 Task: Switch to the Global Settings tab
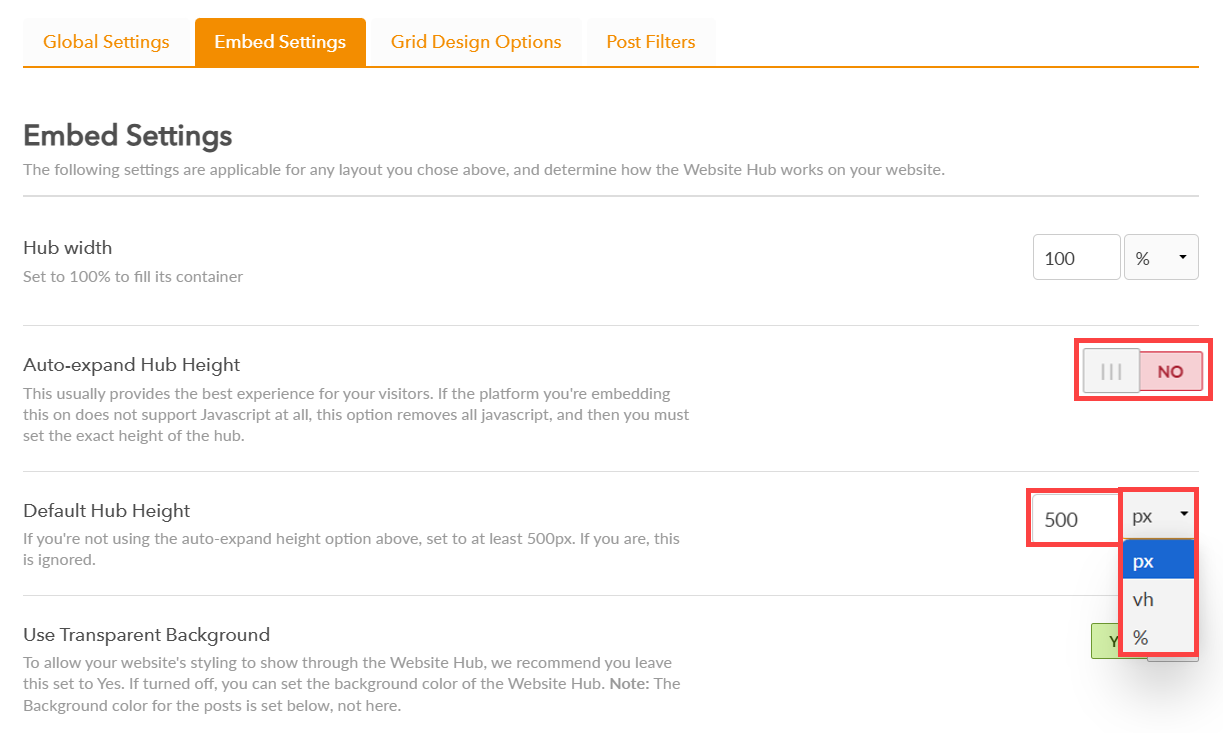[x=106, y=42]
